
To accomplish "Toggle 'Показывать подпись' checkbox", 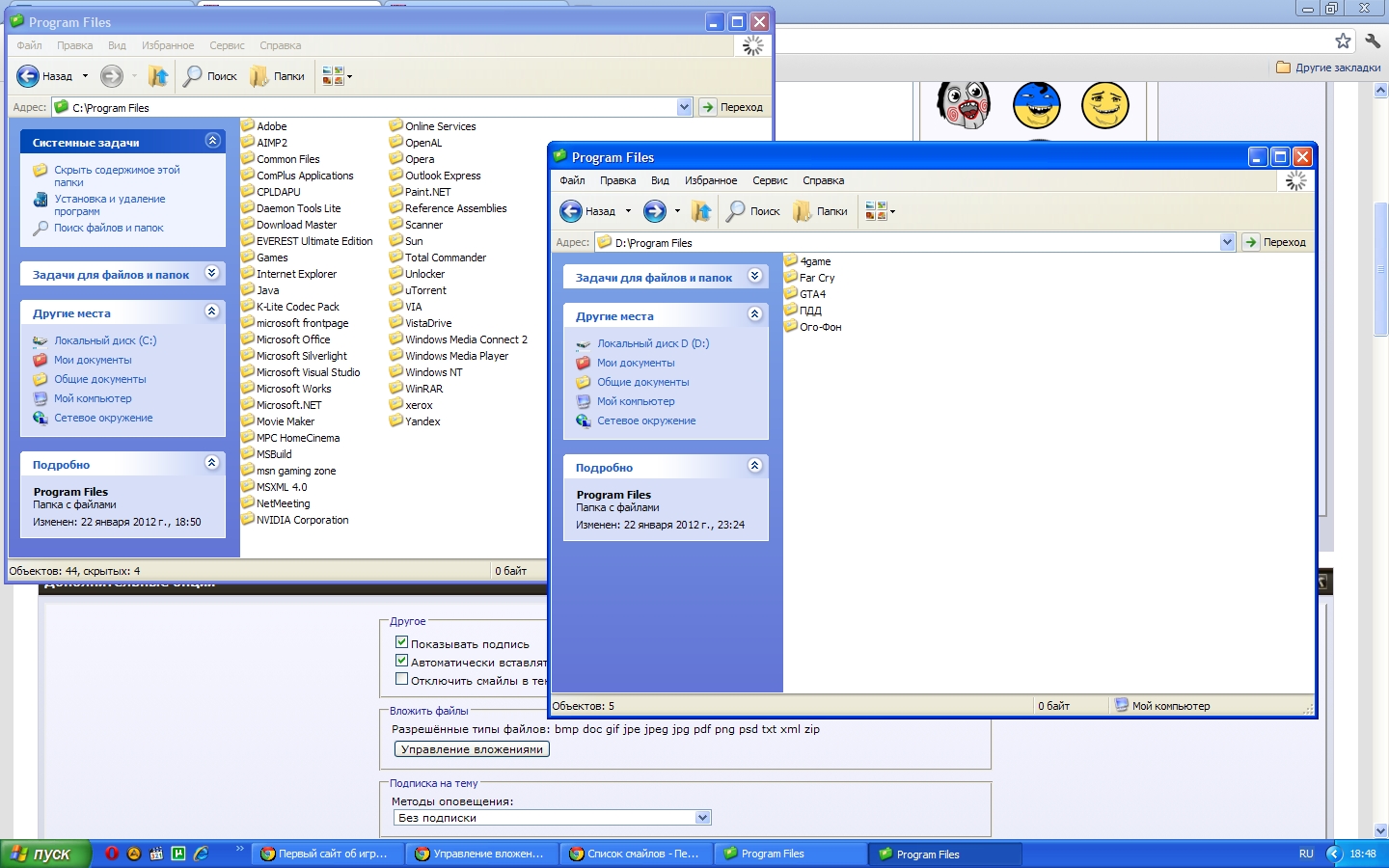I will click(x=402, y=642).
